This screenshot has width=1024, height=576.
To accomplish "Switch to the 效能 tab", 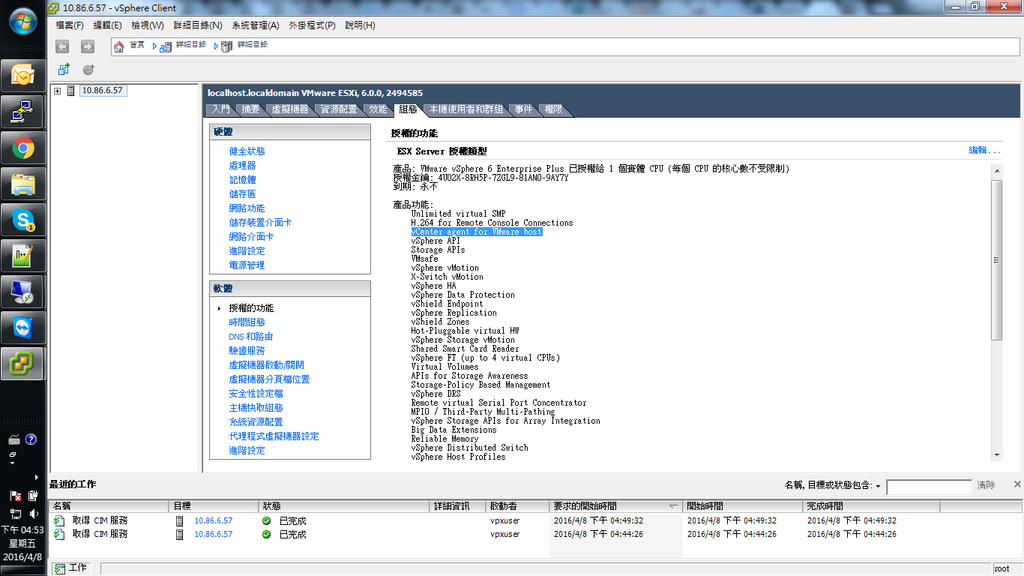I will [x=377, y=110].
